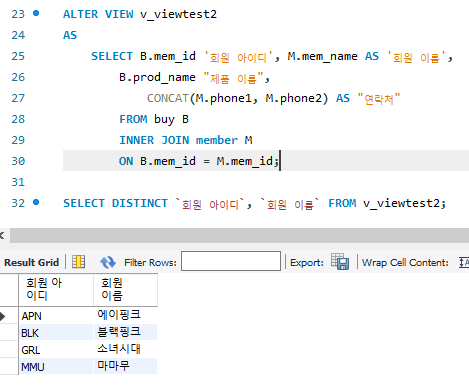The width and height of the screenshot is (469, 385).
Task: Click FROM v_viewtest2 on line 32
Action: (x=387, y=203)
